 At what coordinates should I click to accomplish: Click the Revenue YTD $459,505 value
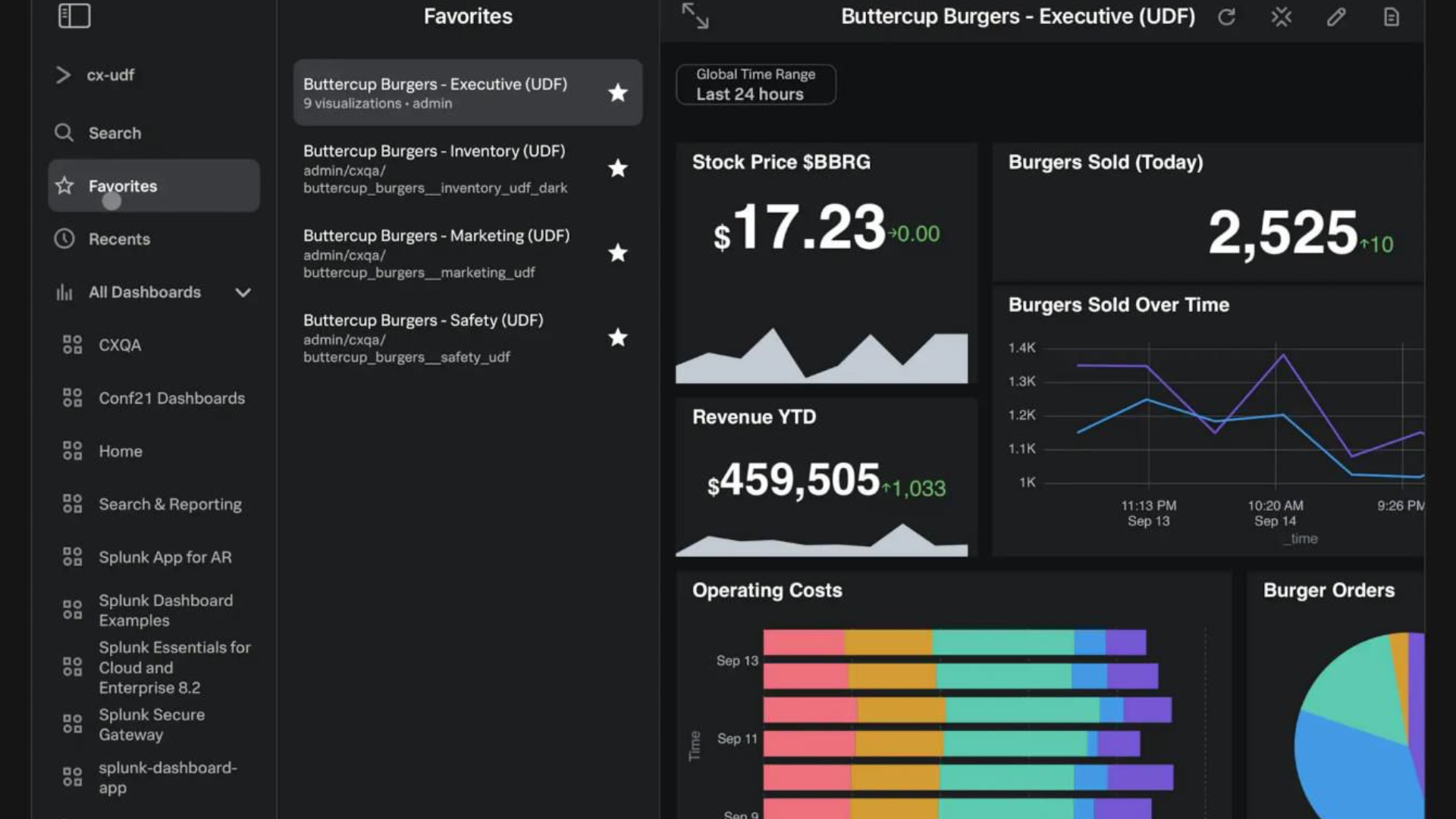(x=793, y=480)
